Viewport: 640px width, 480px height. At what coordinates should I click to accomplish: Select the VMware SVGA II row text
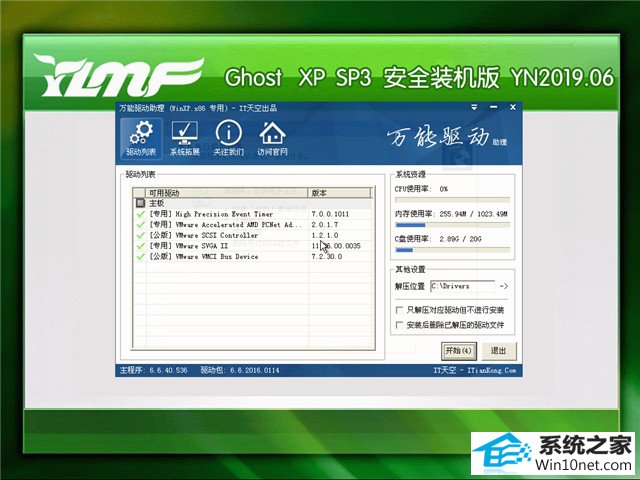click(189, 246)
